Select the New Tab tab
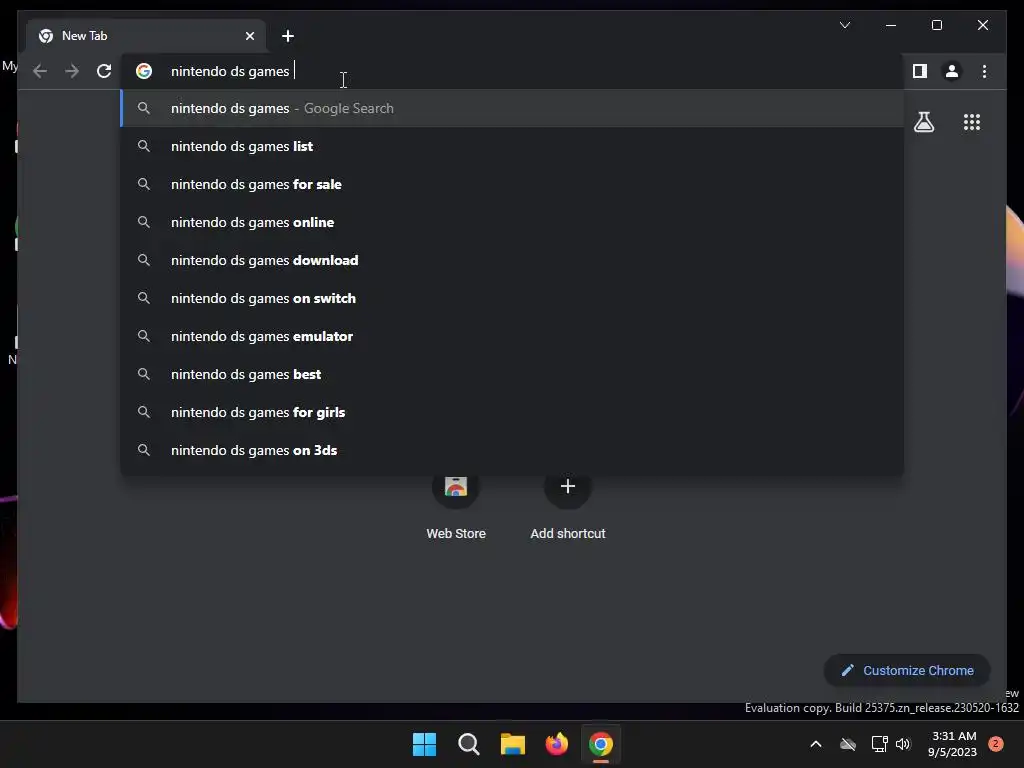The width and height of the screenshot is (1024, 768). point(146,36)
